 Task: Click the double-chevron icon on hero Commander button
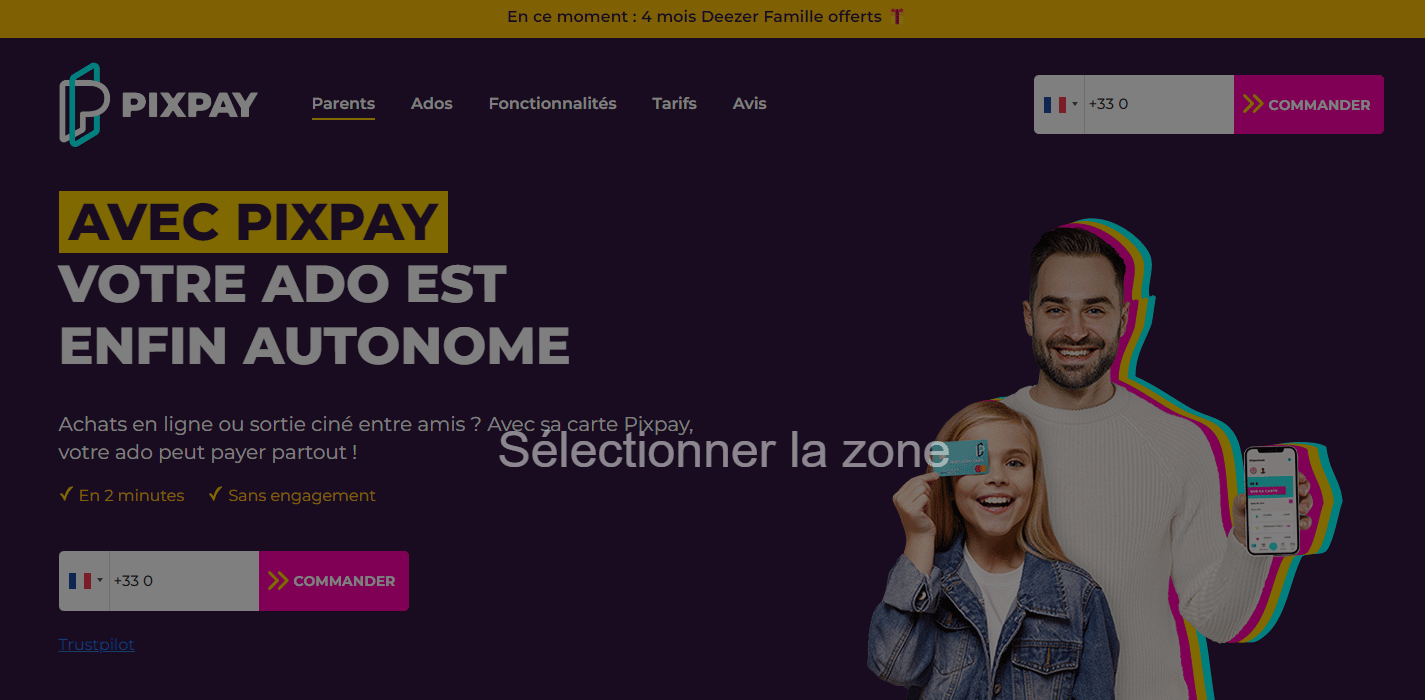pos(278,581)
